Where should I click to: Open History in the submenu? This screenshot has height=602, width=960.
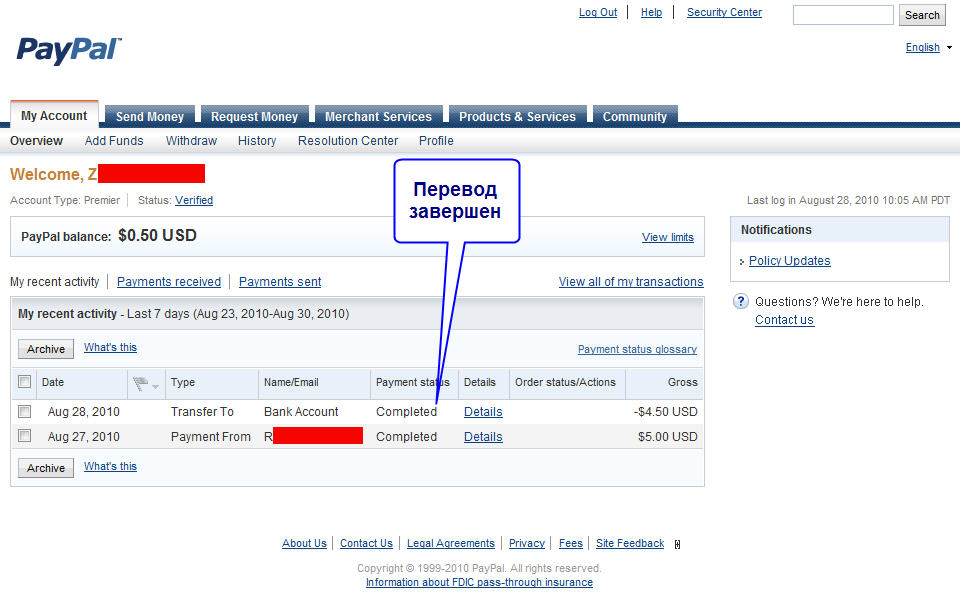257,141
